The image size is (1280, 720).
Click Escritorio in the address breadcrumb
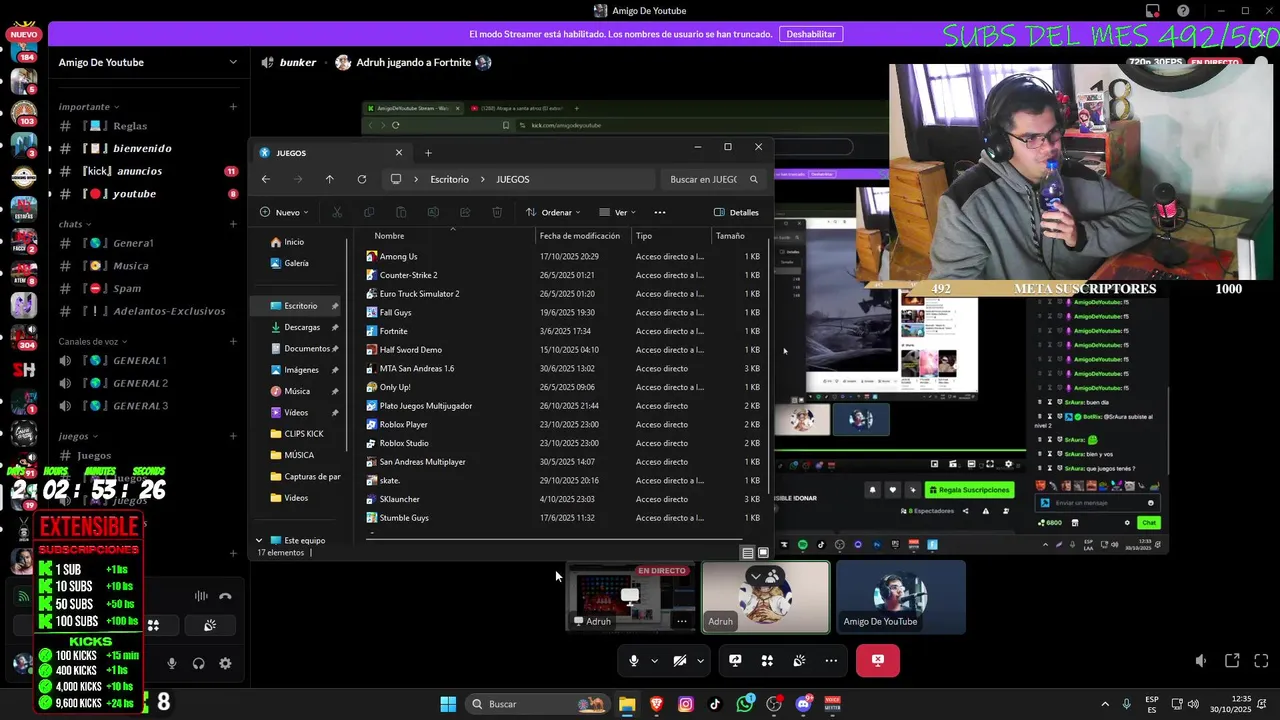tap(449, 179)
